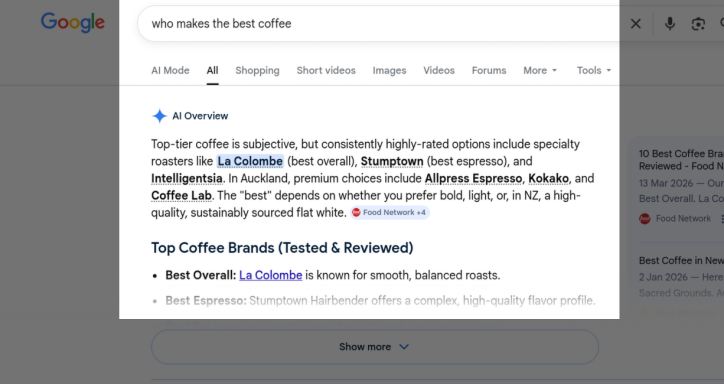Select the 13 Mar 2026 date text
Viewport: 724px width, 384px height.
(666, 183)
